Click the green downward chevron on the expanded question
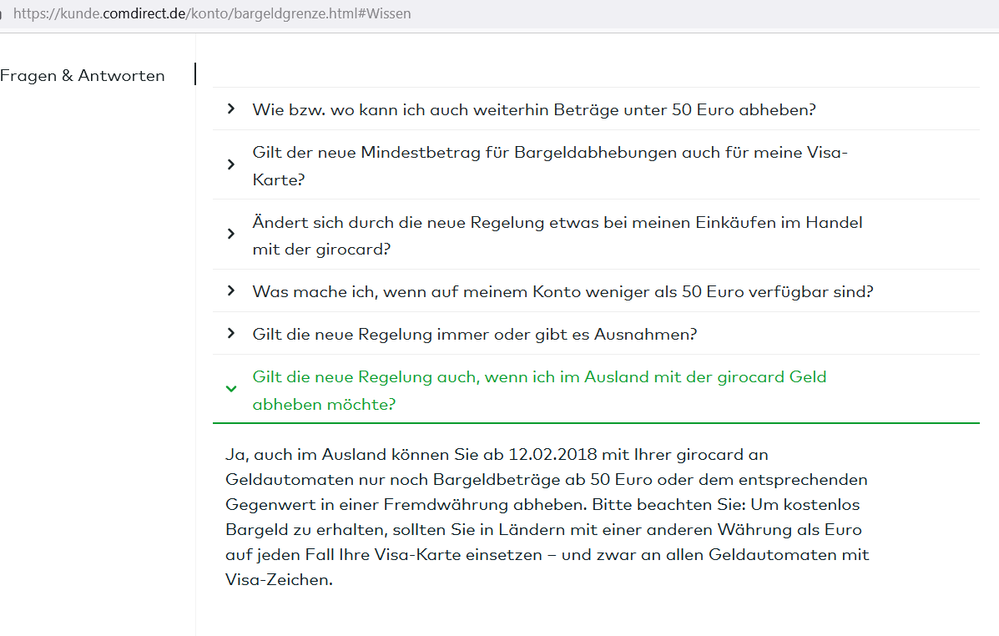 pos(231,390)
